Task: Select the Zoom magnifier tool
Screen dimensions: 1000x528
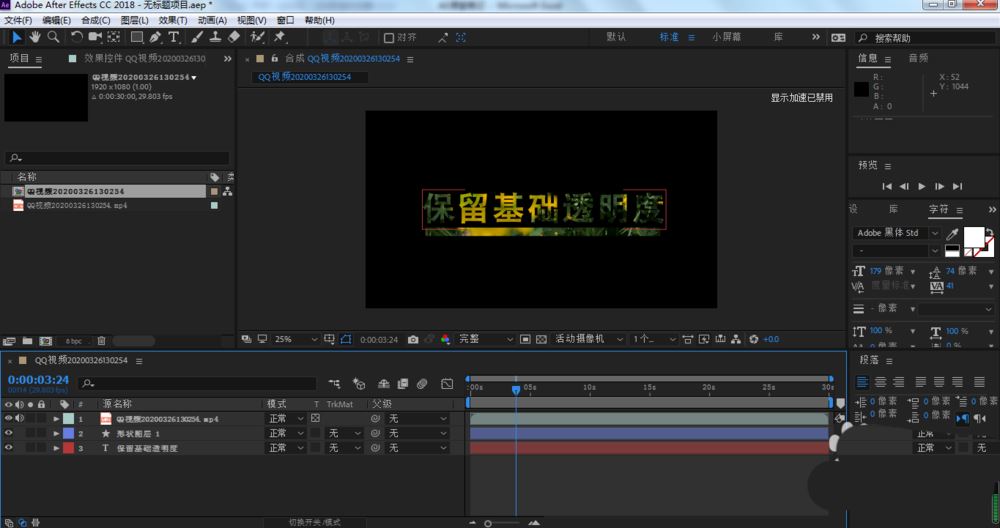Action: (53, 37)
